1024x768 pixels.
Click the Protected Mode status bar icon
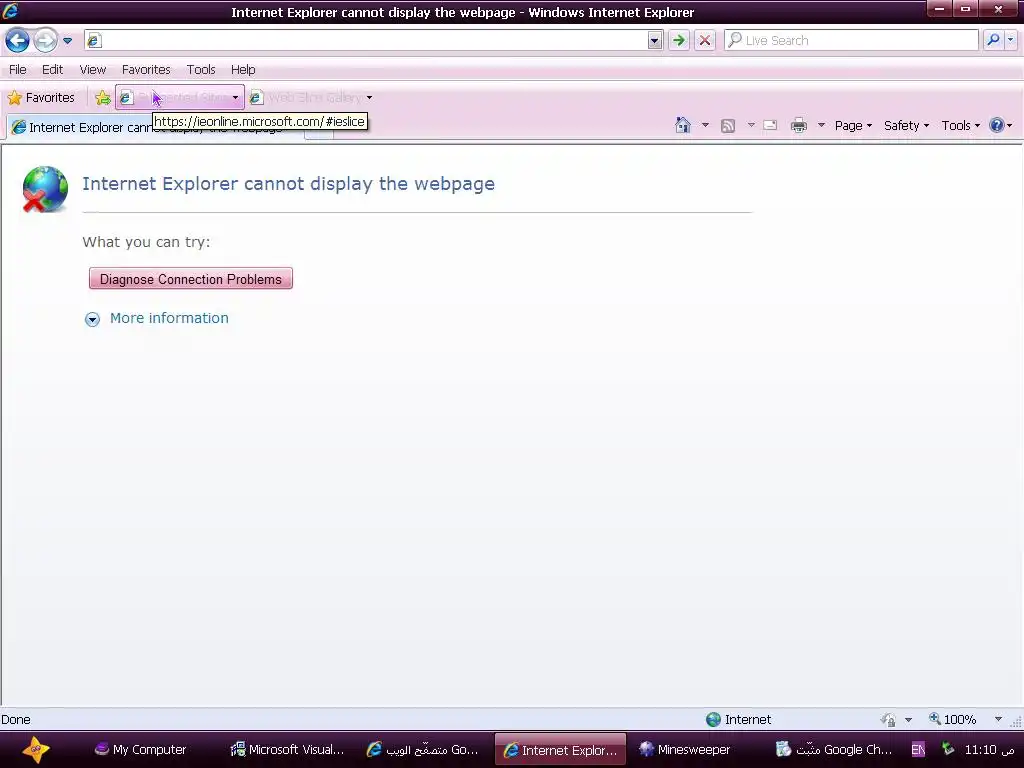tap(888, 720)
